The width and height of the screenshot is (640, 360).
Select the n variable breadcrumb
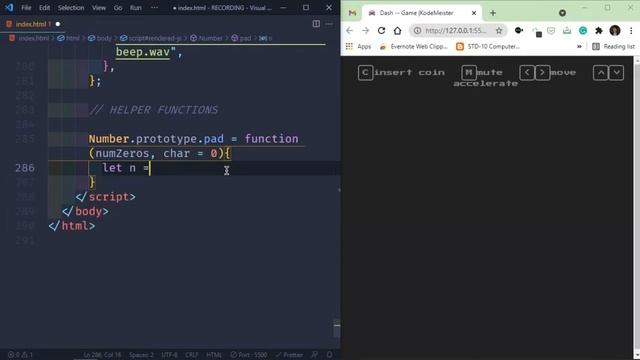click(x=266, y=38)
